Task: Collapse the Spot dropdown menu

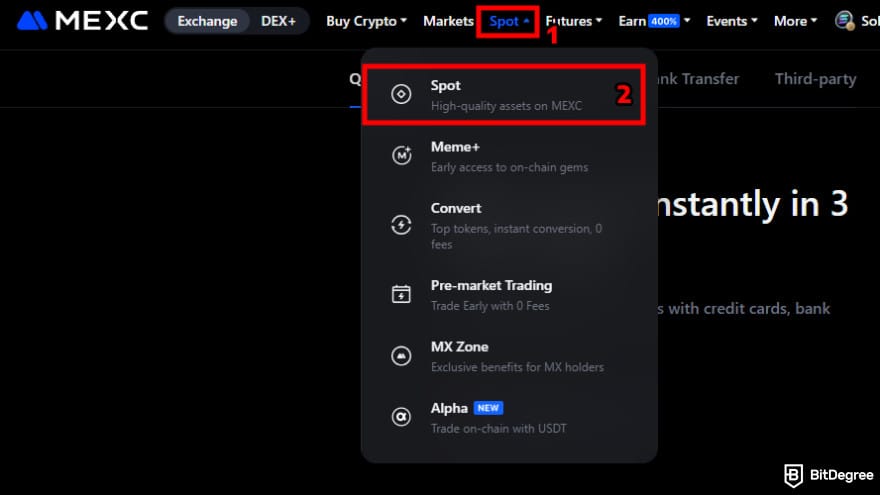Action: (x=508, y=21)
